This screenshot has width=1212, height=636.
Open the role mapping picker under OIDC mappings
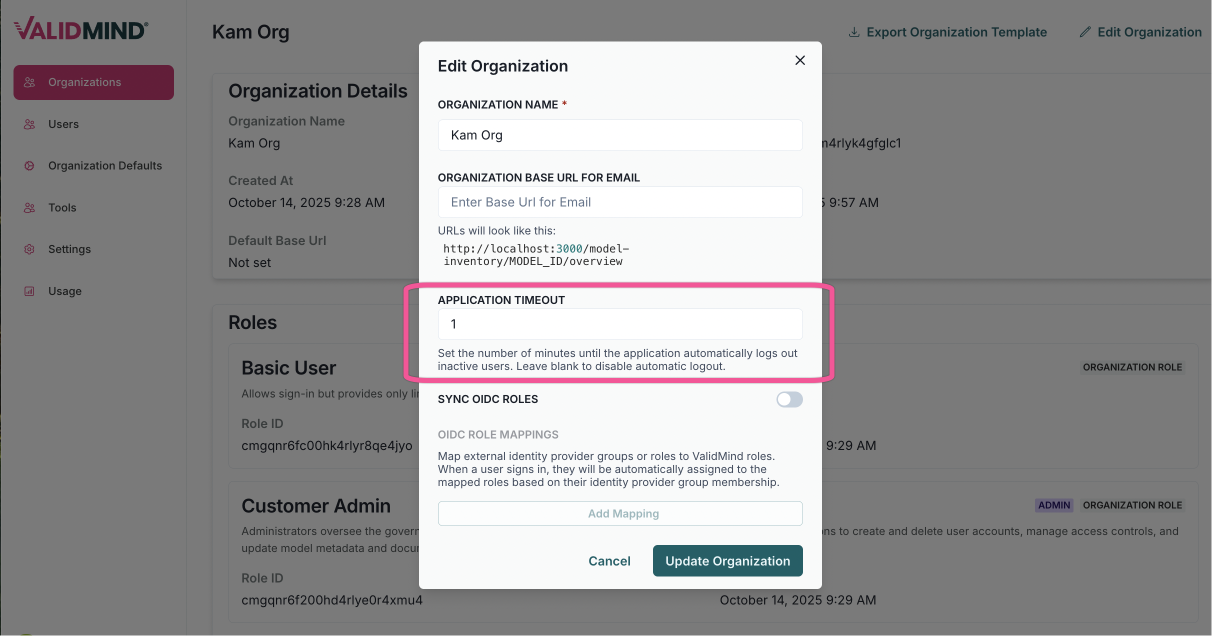tap(620, 513)
